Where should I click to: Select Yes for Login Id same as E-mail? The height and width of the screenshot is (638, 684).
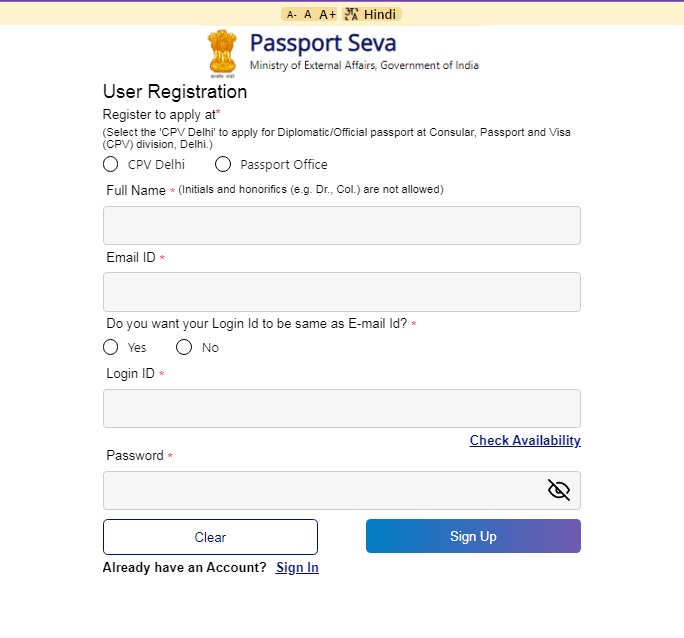click(111, 347)
